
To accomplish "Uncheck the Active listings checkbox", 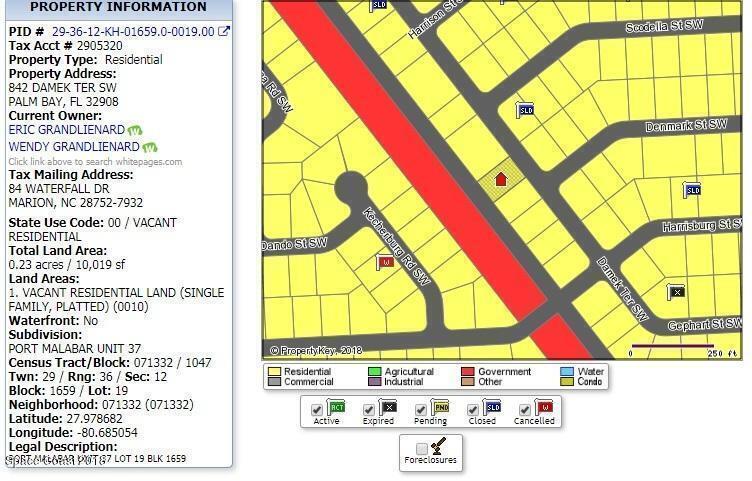I will [317, 410].
